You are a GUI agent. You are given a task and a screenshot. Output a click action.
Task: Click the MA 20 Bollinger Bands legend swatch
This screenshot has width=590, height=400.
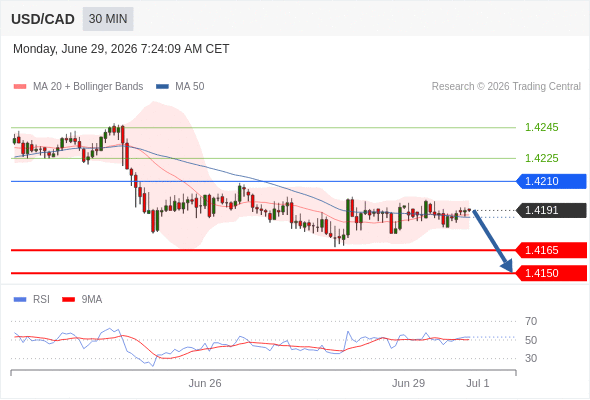point(20,87)
